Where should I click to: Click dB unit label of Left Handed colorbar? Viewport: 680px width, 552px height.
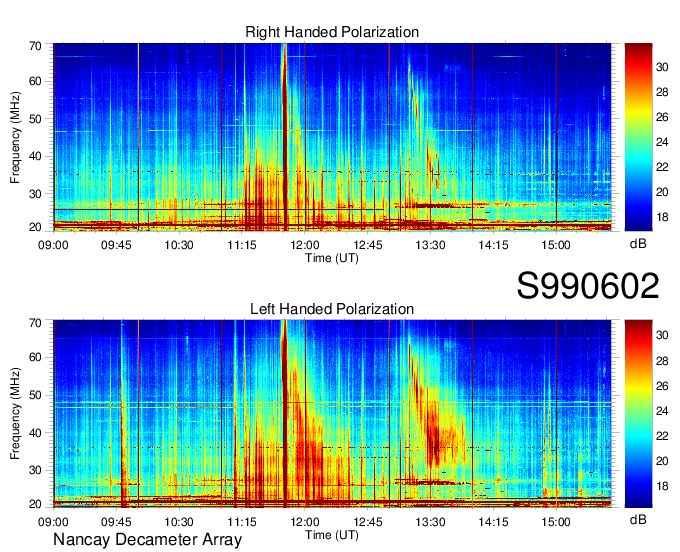(x=638, y=519)
